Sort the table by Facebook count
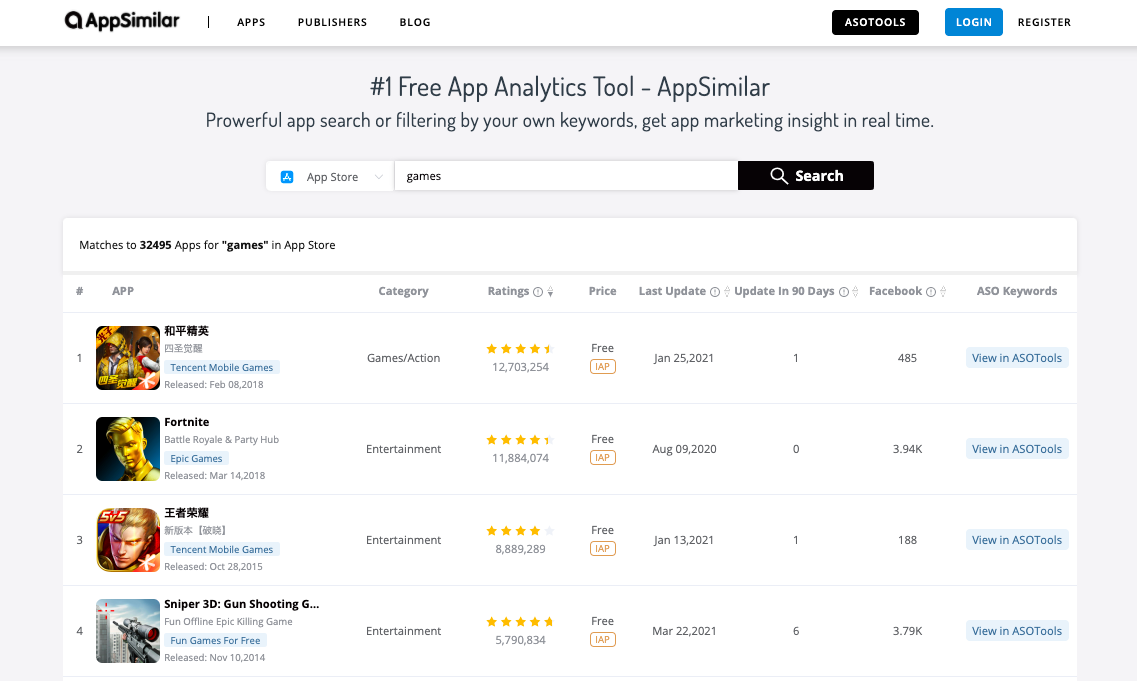This screenshot has width=1137, height=681. click(943, 292)
